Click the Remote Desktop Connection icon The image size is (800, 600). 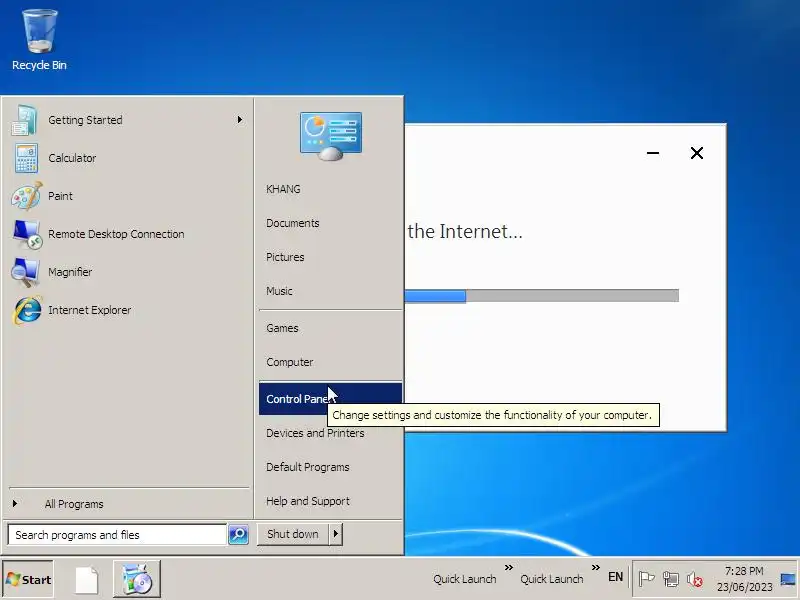(x=27, y=234)
